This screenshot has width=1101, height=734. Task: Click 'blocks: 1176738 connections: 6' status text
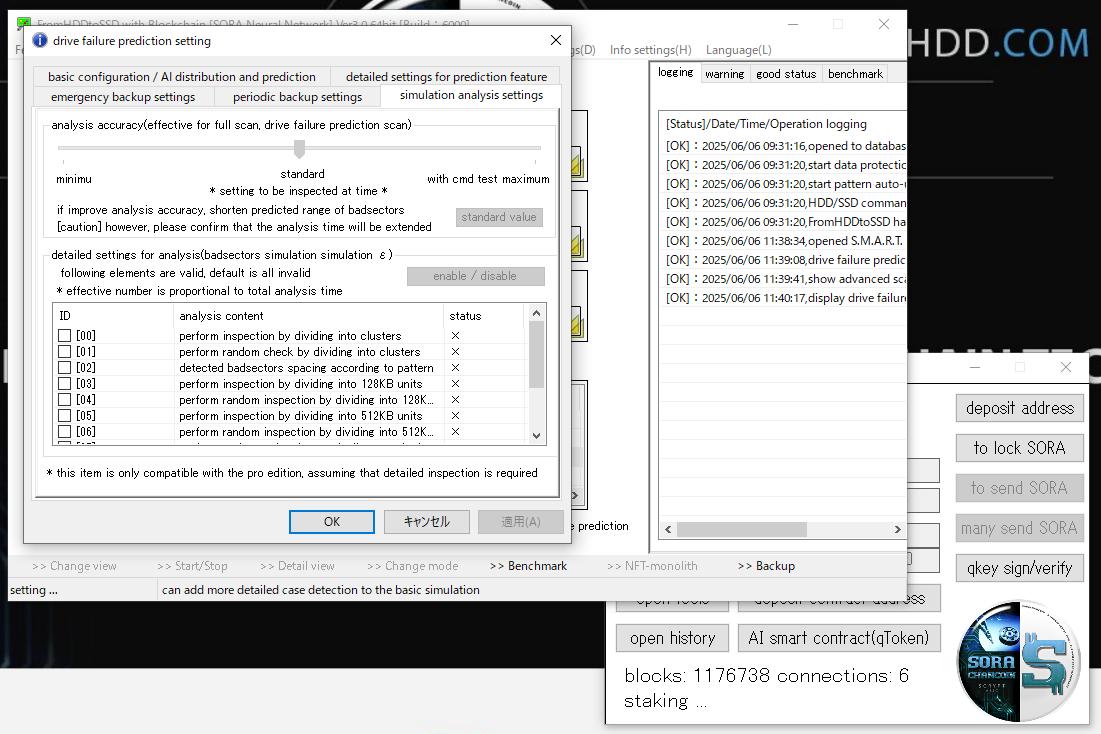pos(766,676)
